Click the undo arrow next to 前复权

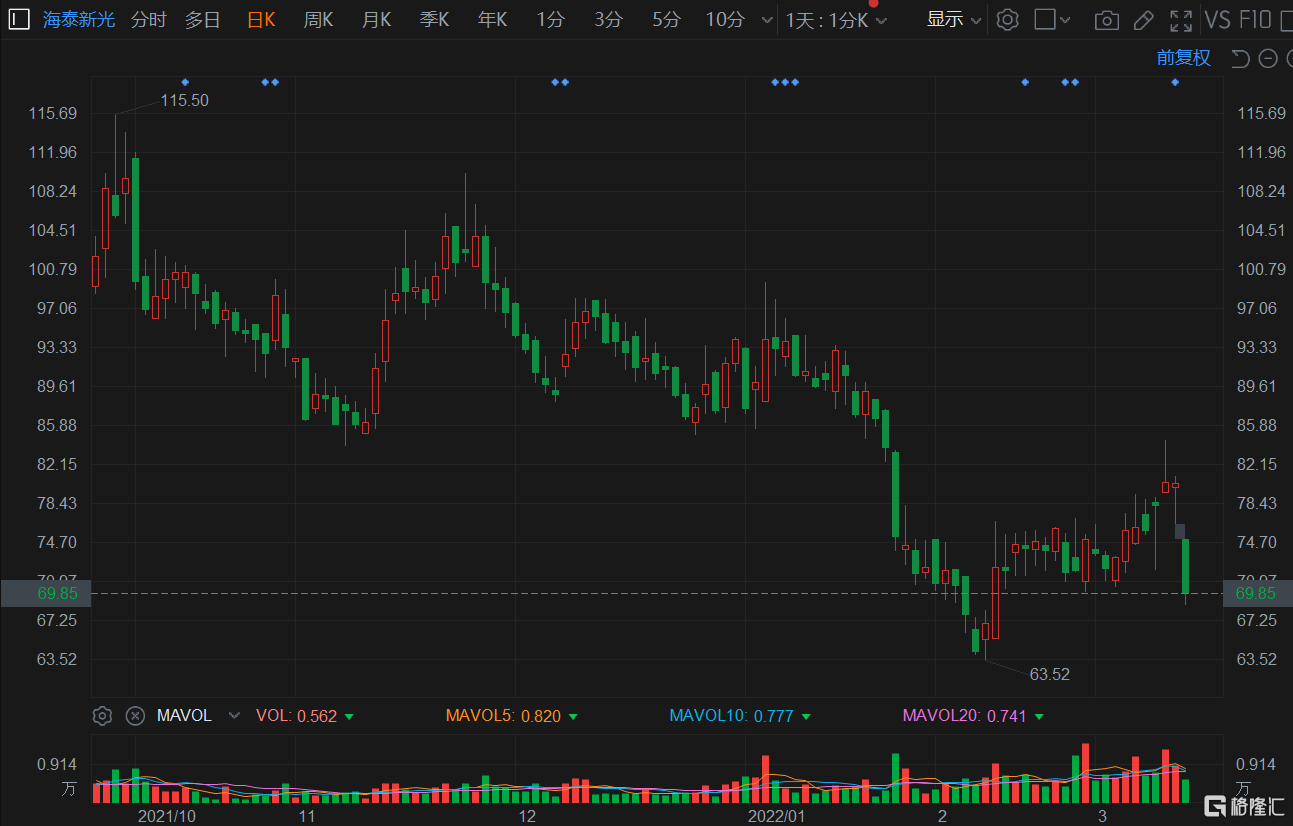[1240, 58]
